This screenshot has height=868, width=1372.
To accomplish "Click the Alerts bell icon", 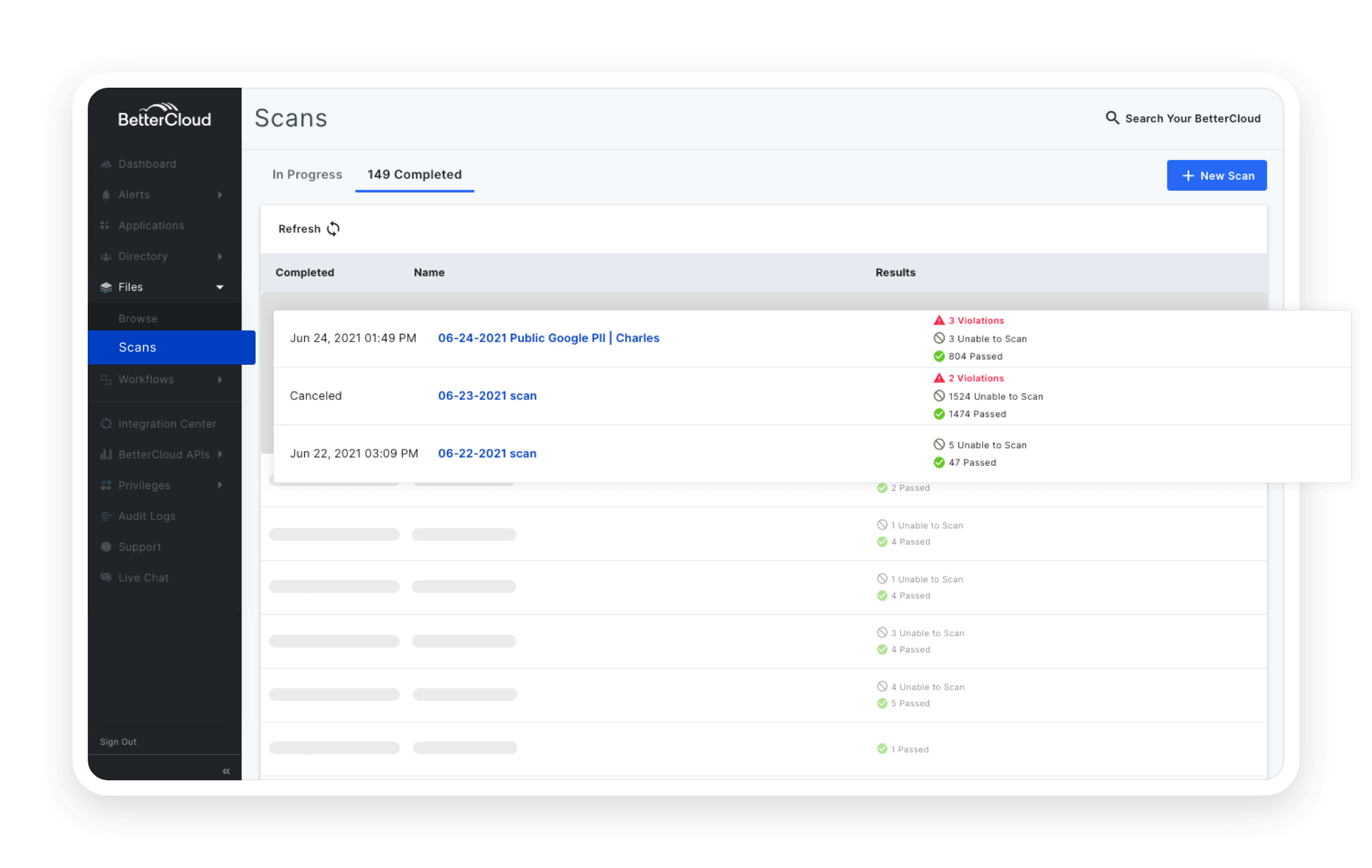I will click(106, 194).
